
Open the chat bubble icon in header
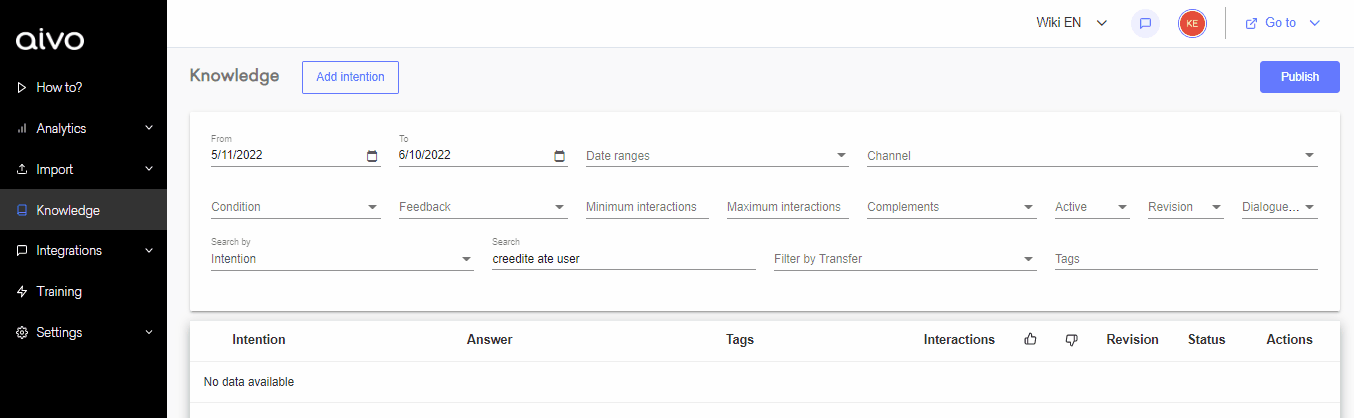click(x=1145, y=23)
